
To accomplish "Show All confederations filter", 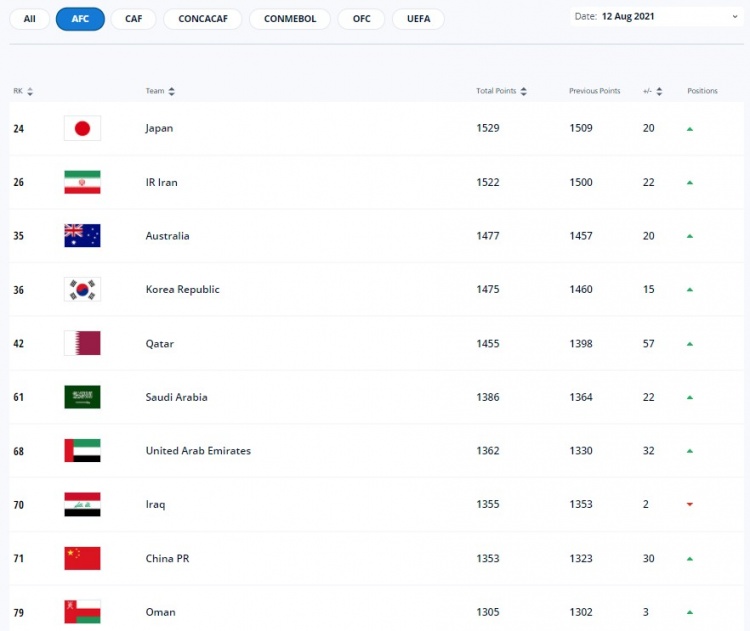I will [30, 19].
